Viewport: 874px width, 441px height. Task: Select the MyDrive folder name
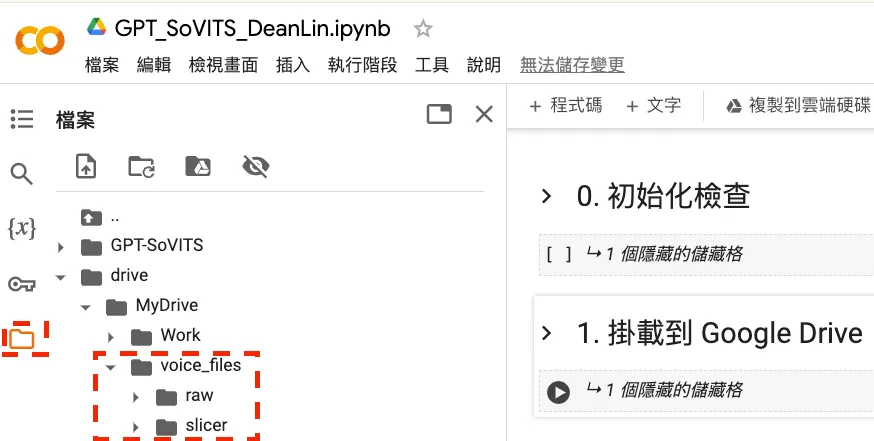tap(167, 305)
